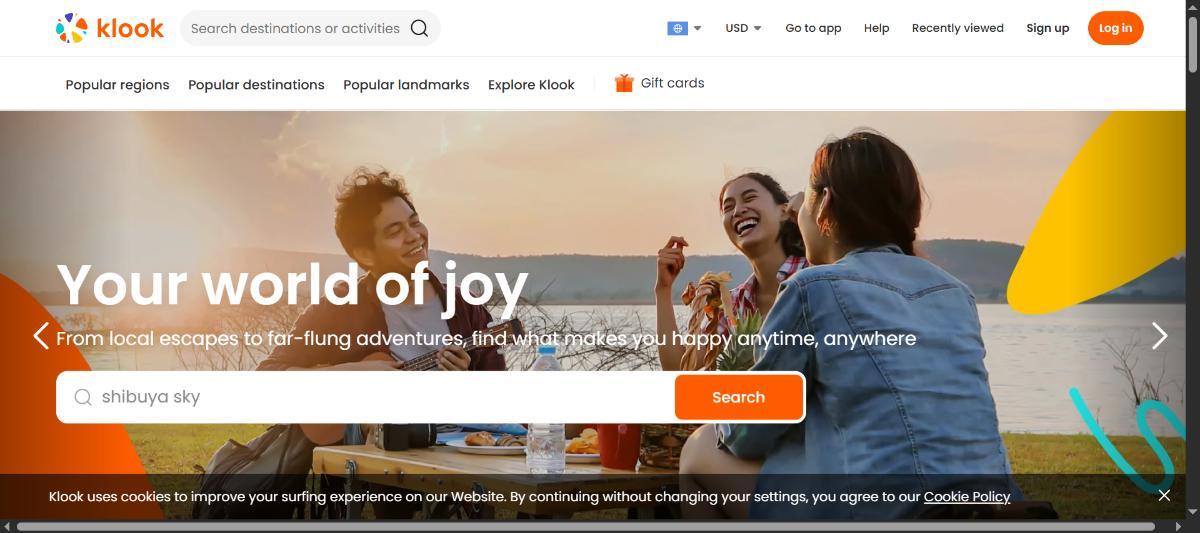Show the previous hero banner slide
Screen dimensions: 1200x533
[41, 336]
